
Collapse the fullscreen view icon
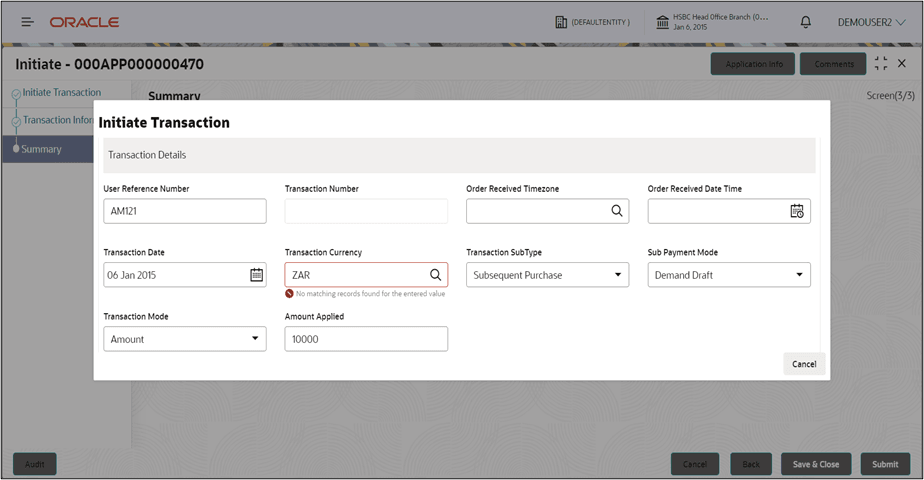click(880, 64)
